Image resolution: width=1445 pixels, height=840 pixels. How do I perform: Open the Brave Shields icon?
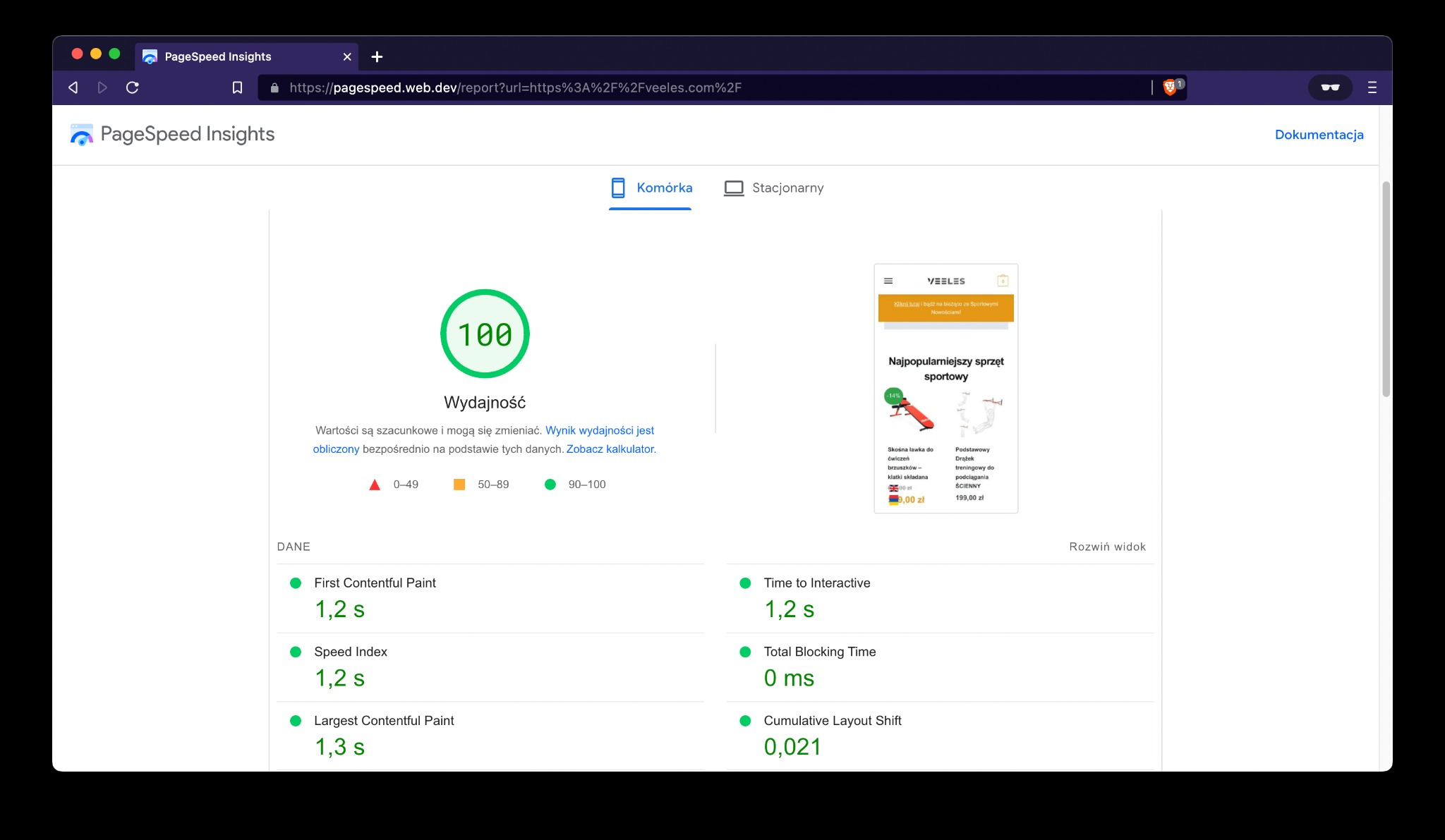point(1171,87)
